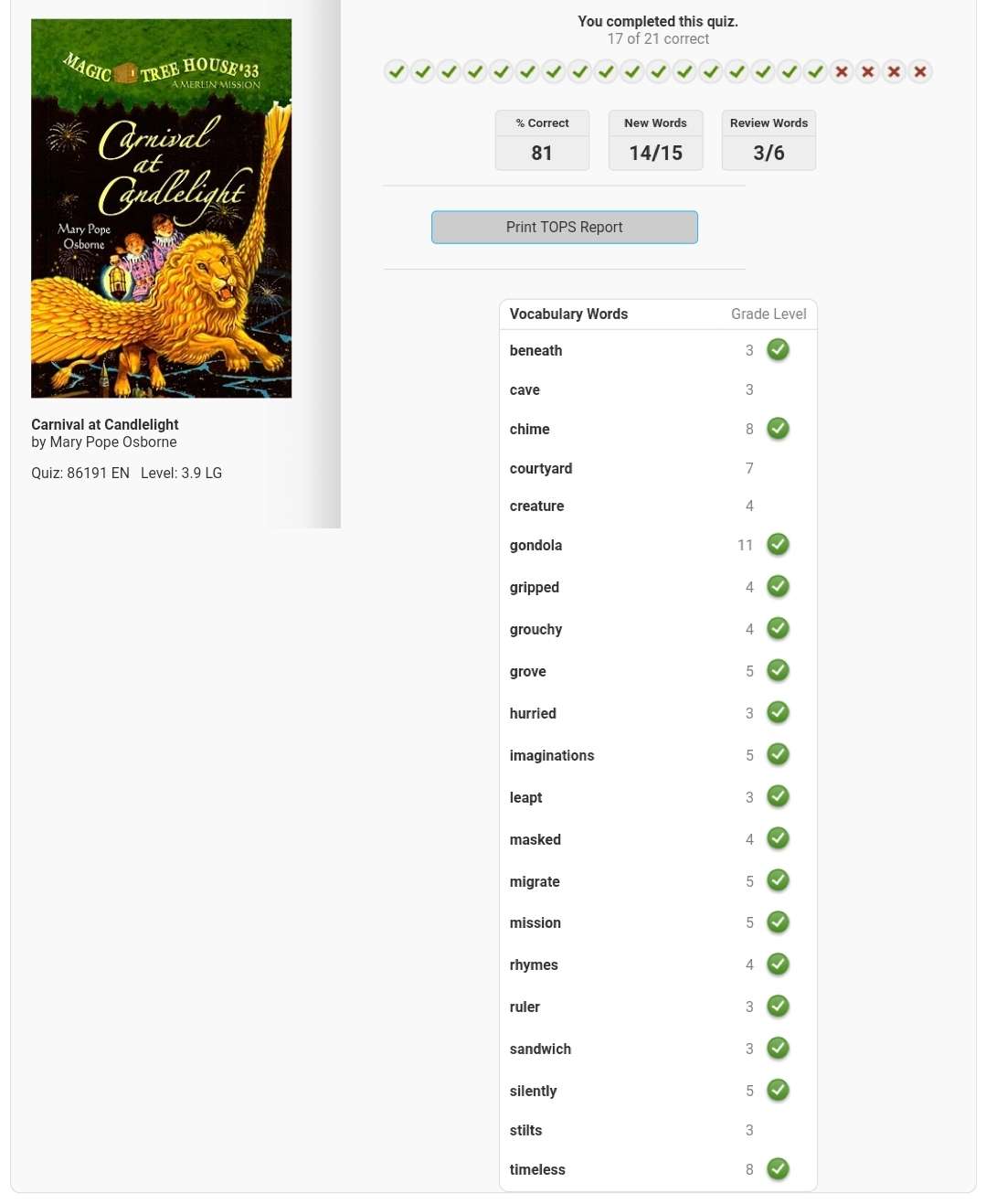The width and height of the screenshot is (986, 1204).
Task: Print the TOPS Report
Action: (565, 228)
